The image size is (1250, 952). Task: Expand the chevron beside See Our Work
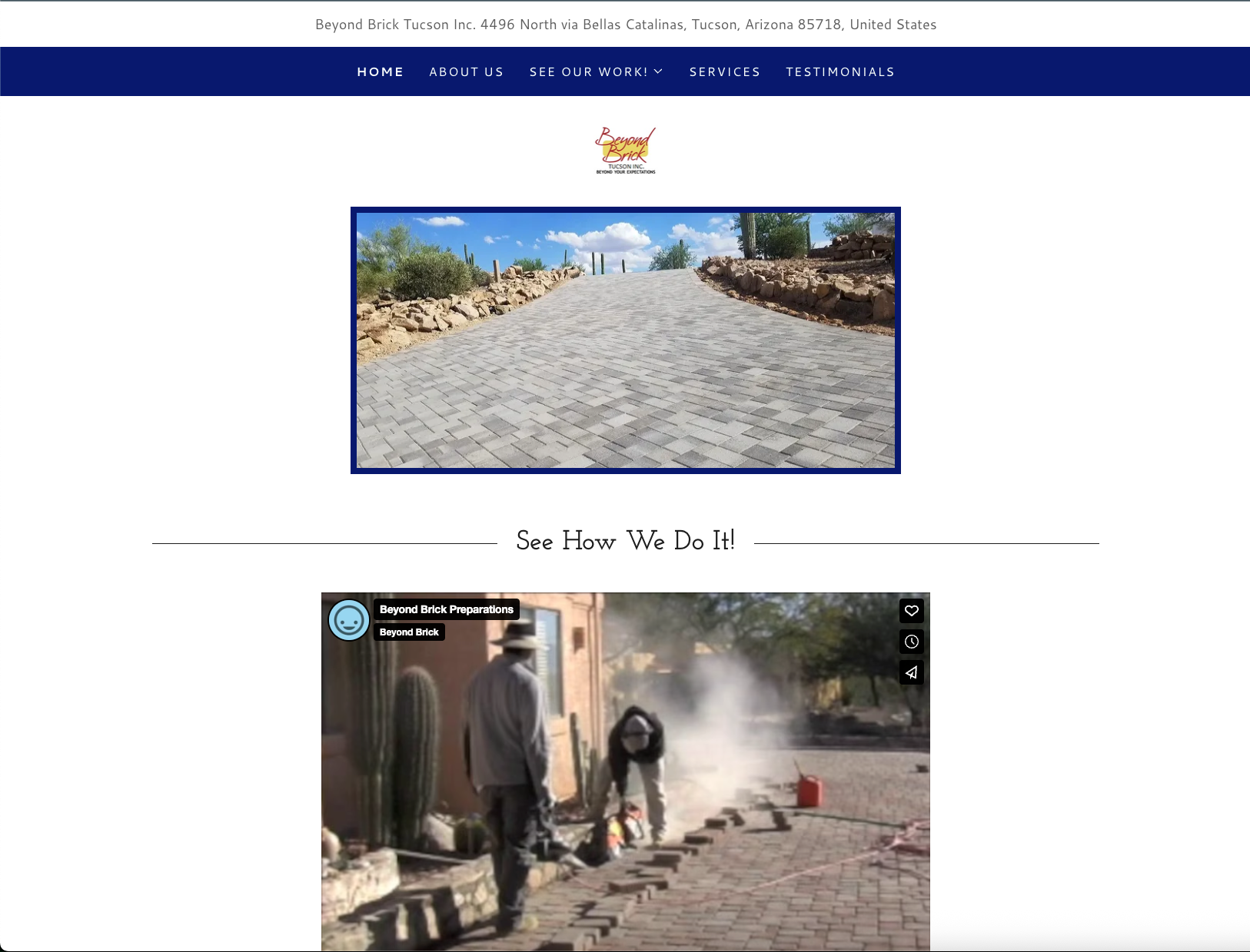(x=658, y=71)
